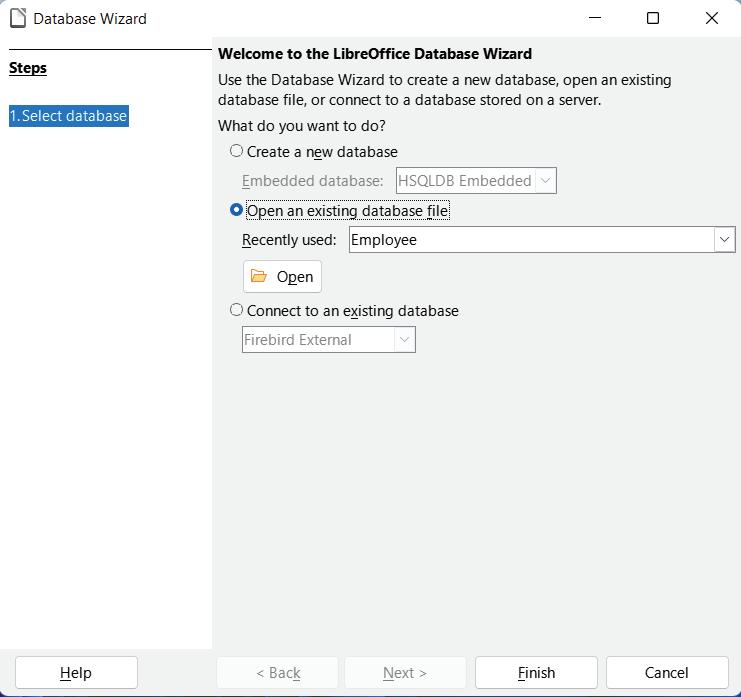Select the Create a new database option
741x697 pixels.
coord(237,151)
